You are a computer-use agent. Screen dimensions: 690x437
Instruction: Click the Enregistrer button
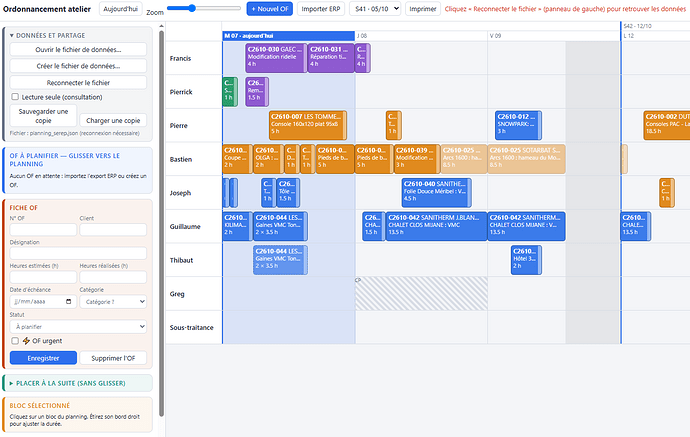tap(43, 358)
